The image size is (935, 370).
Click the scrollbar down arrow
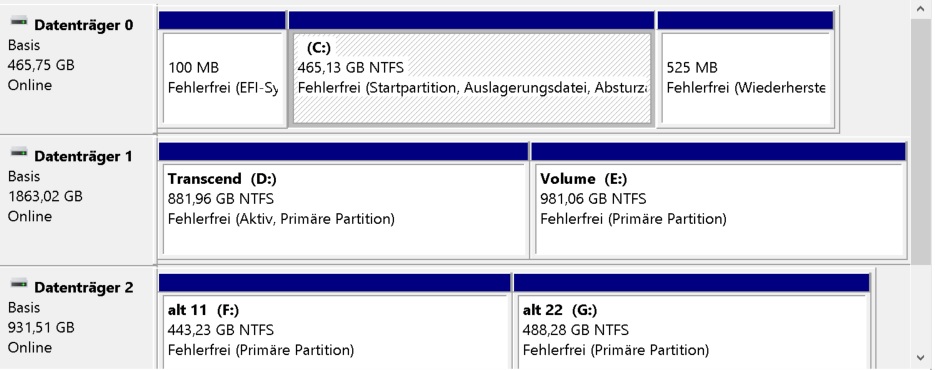(922, 358)
